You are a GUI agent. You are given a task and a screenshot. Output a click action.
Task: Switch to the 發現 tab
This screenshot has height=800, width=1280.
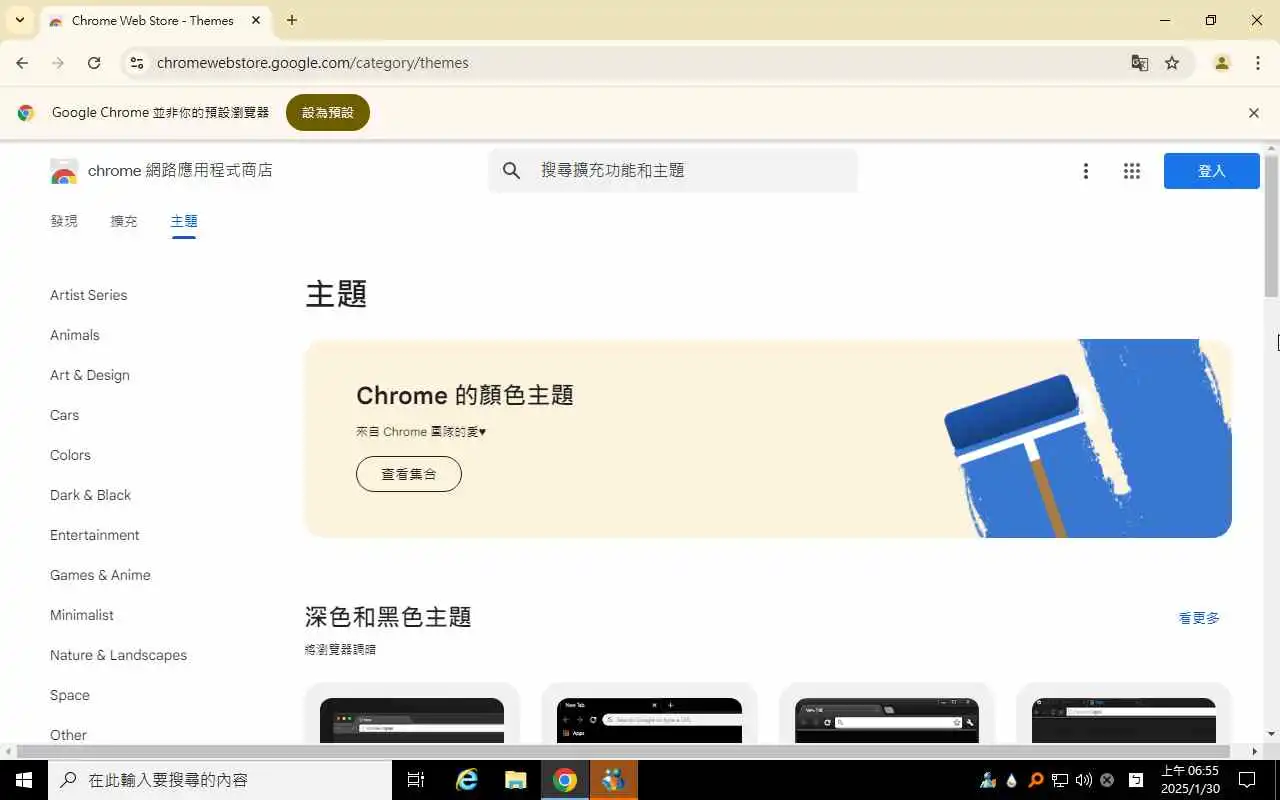pyautogui.click(x=64, y=221)
